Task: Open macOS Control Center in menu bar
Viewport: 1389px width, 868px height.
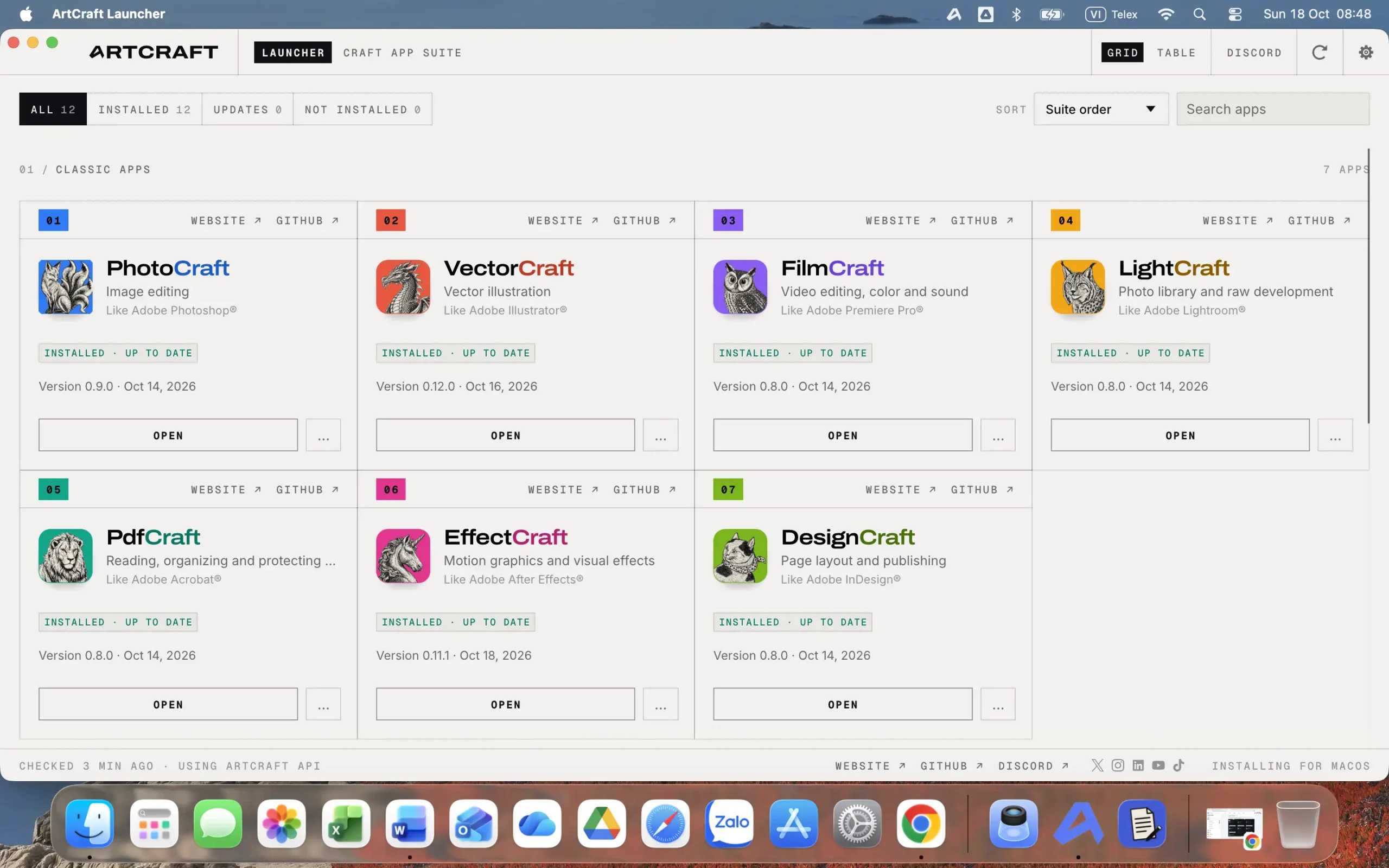Action: point(1234,14)
